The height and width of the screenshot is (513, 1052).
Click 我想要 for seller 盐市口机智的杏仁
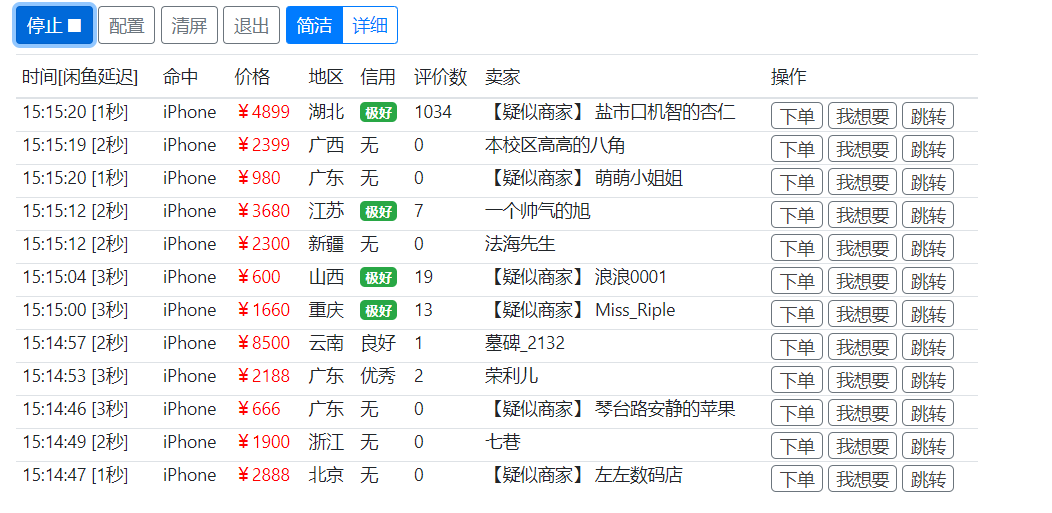click(x=862, y=116)
